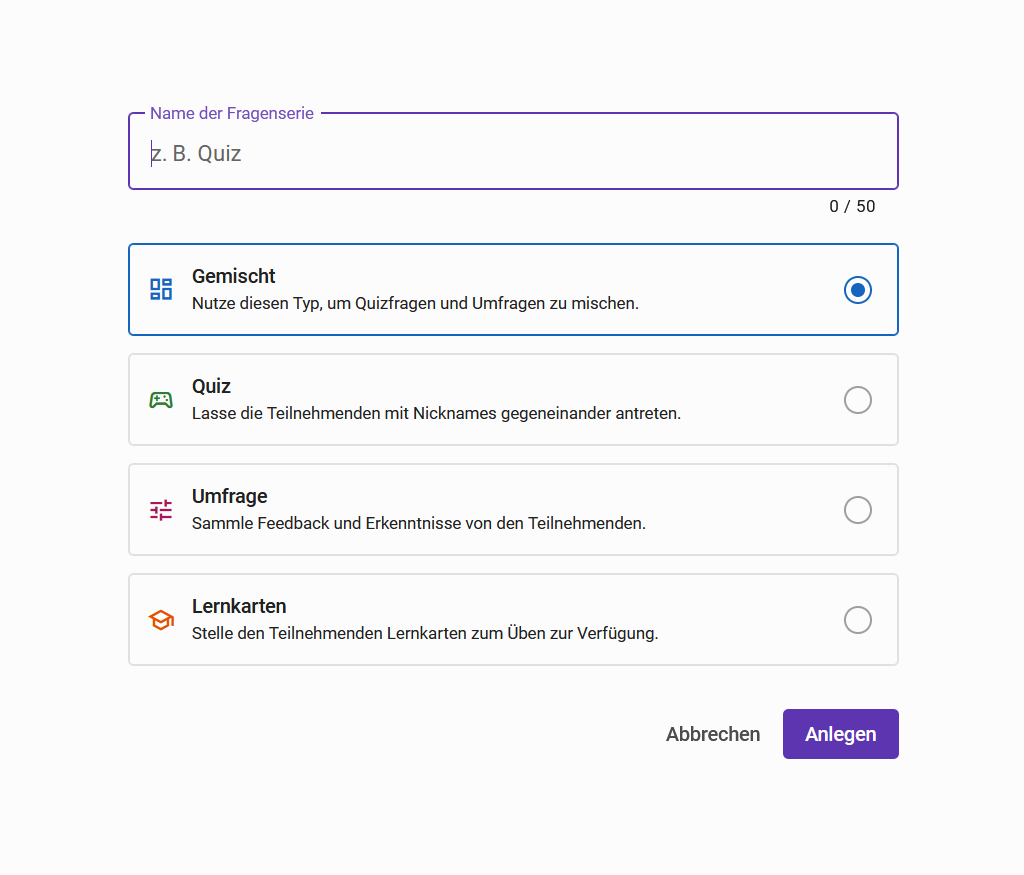Click the 'Quiz' option heading
Screen dimensions: 1024x875
point(211,386)
